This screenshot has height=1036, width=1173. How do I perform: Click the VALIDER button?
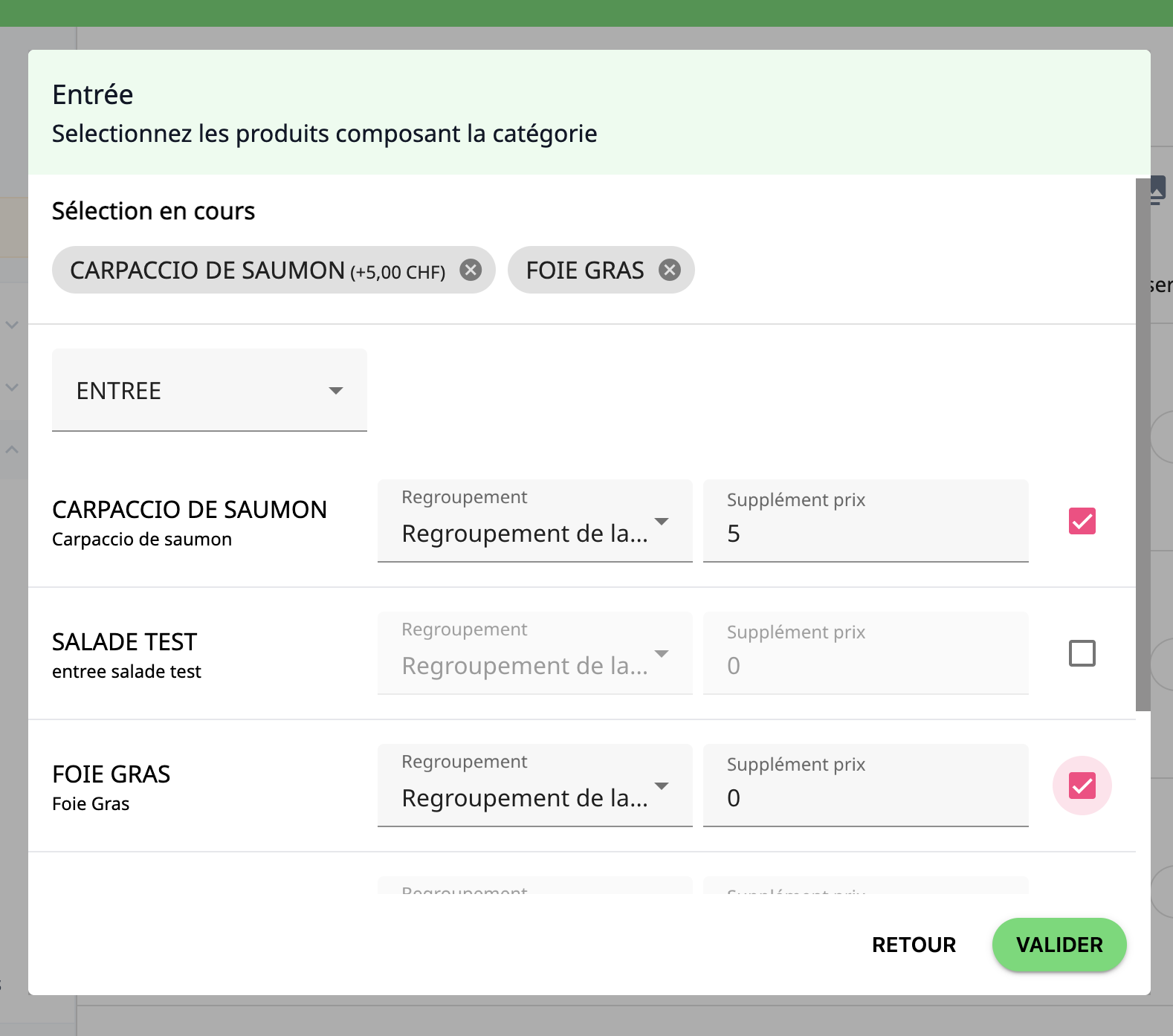coord(1059,945)
